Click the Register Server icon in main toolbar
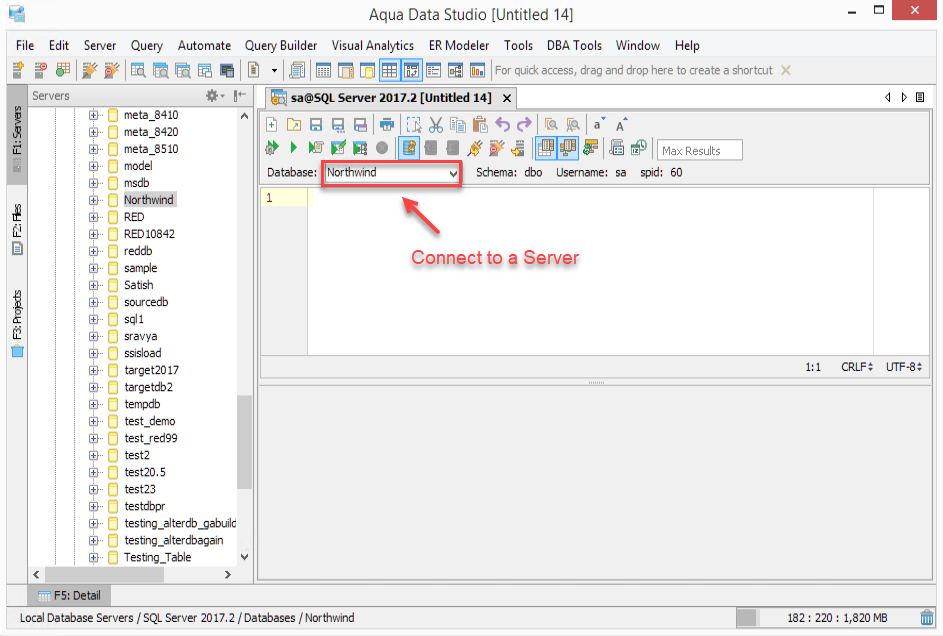Screen dimensions: 943x636 pos(18,70)
